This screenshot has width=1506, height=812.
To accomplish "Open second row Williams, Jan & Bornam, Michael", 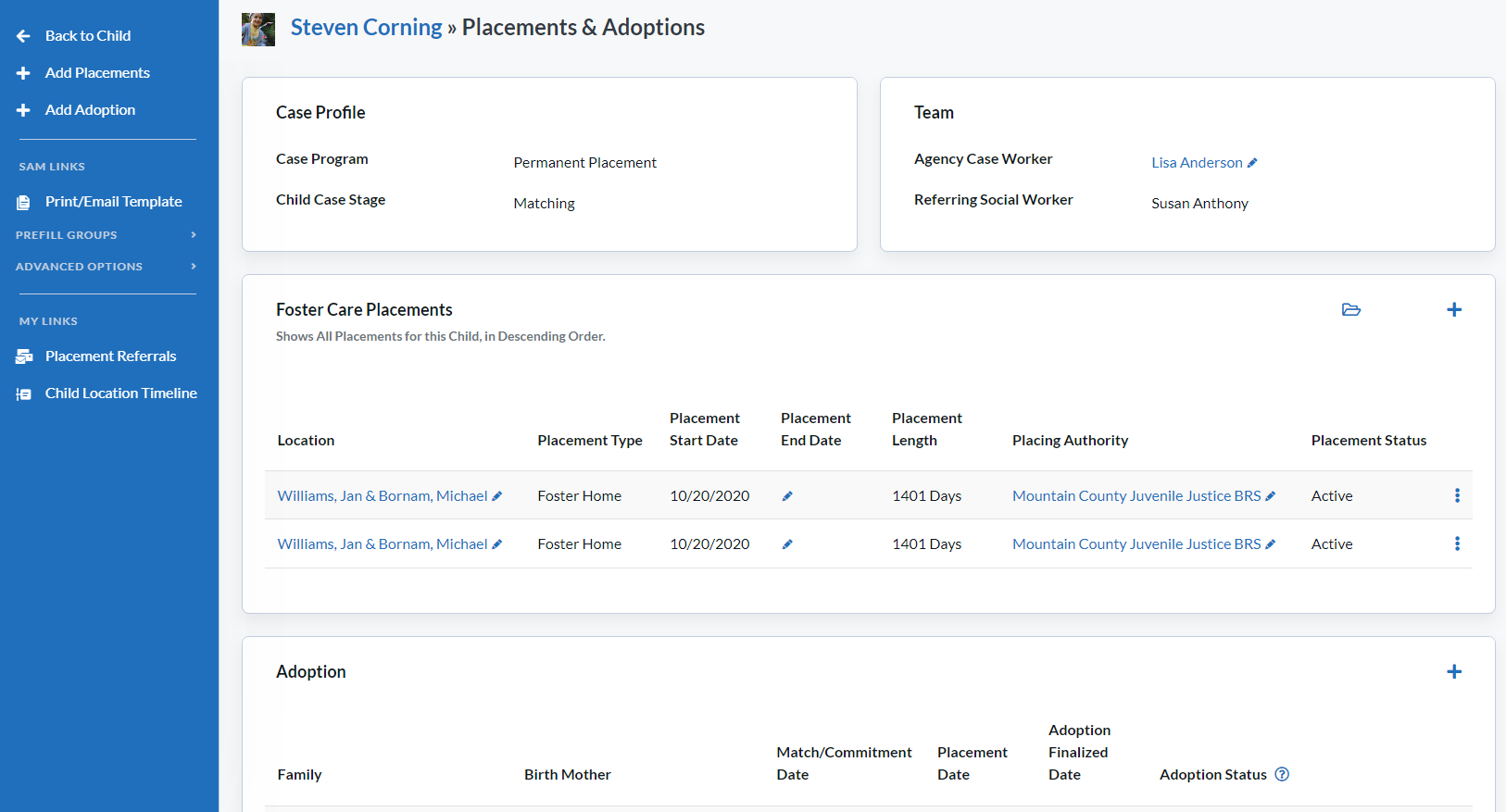I will (x=383, y=544).
